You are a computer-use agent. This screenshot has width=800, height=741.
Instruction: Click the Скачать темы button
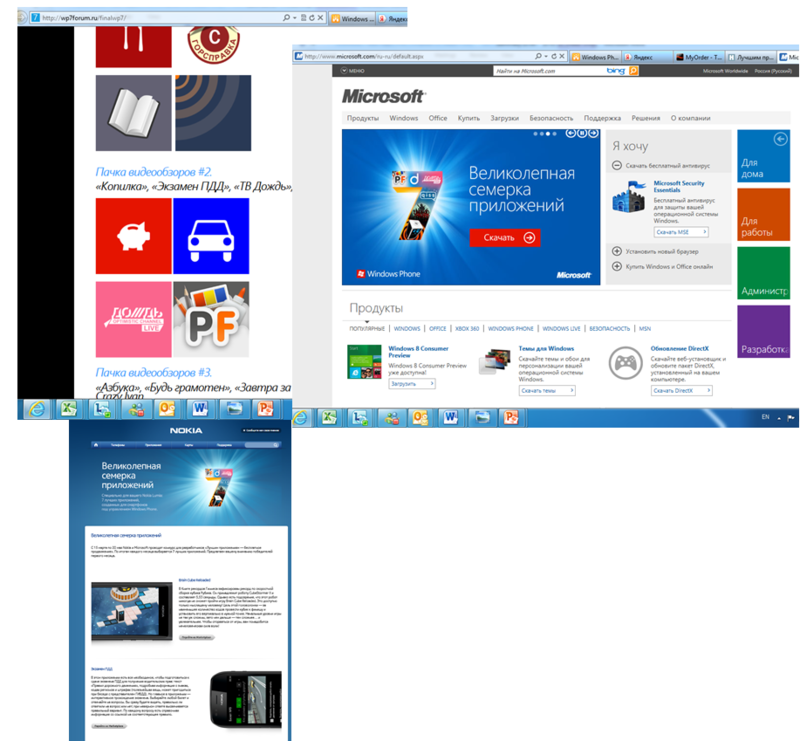coord(547,390)
